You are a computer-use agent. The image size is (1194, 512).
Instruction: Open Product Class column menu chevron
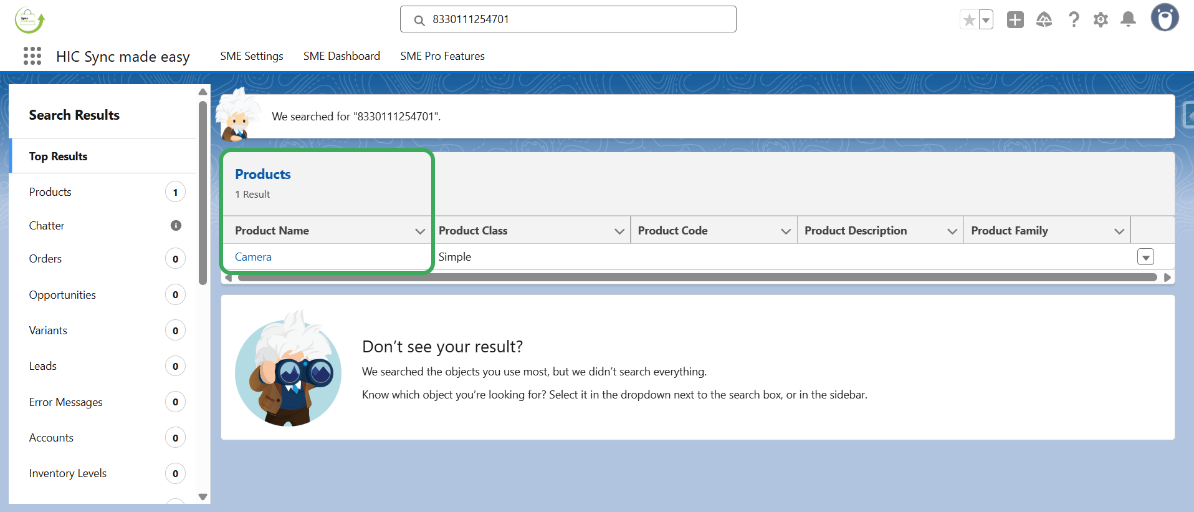(x=620, y=231)
